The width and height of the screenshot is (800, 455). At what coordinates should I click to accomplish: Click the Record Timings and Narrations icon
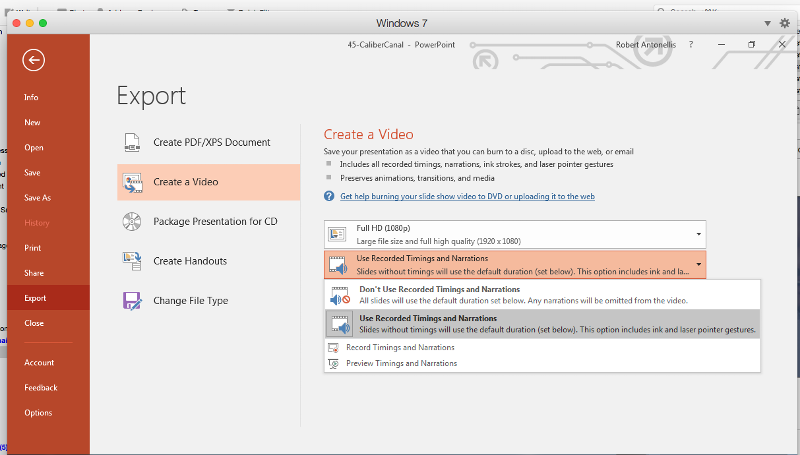[x=334, y=348]
